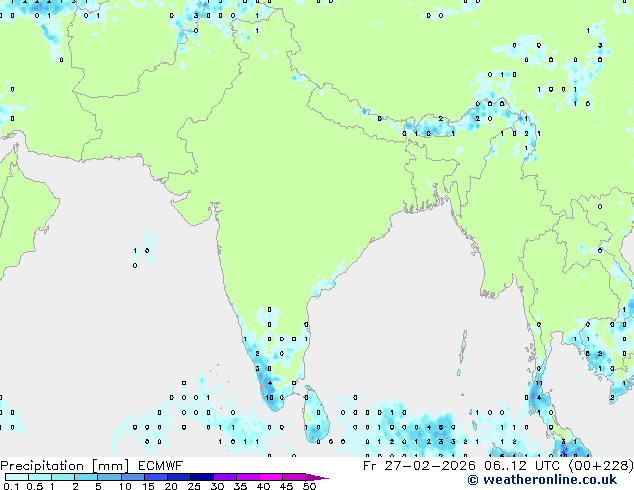This screenshot has width=634, height=490.
Task: Select the 5–10 mm legend swatch
Action: coord(109,477)
